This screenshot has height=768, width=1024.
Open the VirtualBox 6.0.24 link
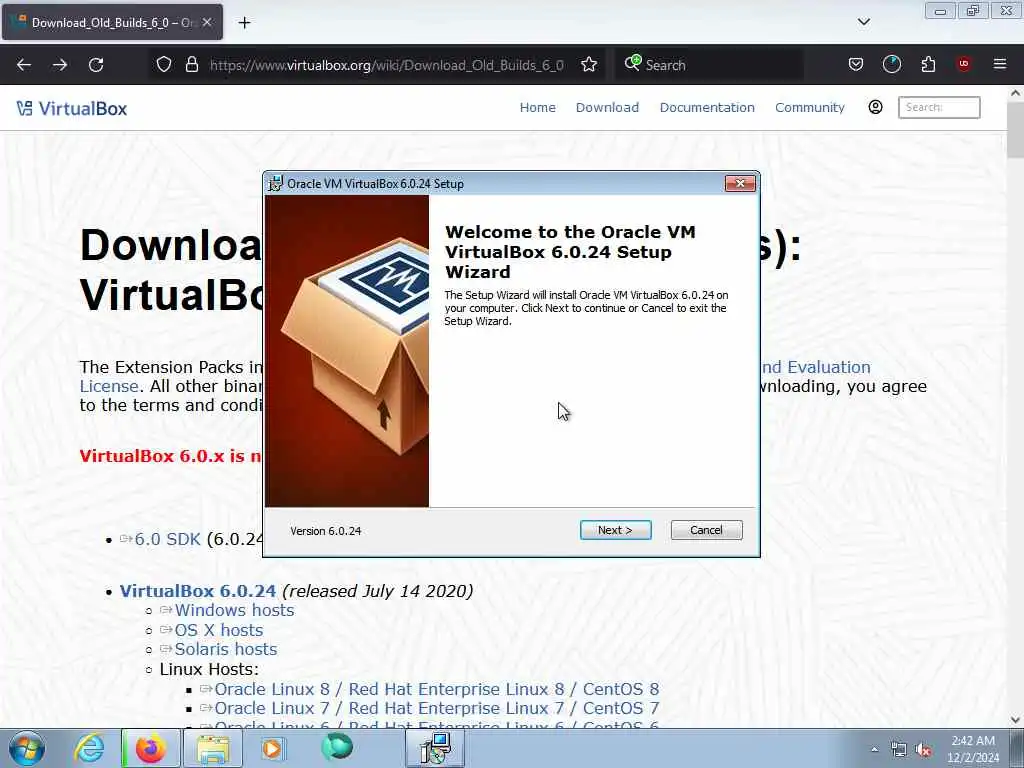click(x=198, y=591)
